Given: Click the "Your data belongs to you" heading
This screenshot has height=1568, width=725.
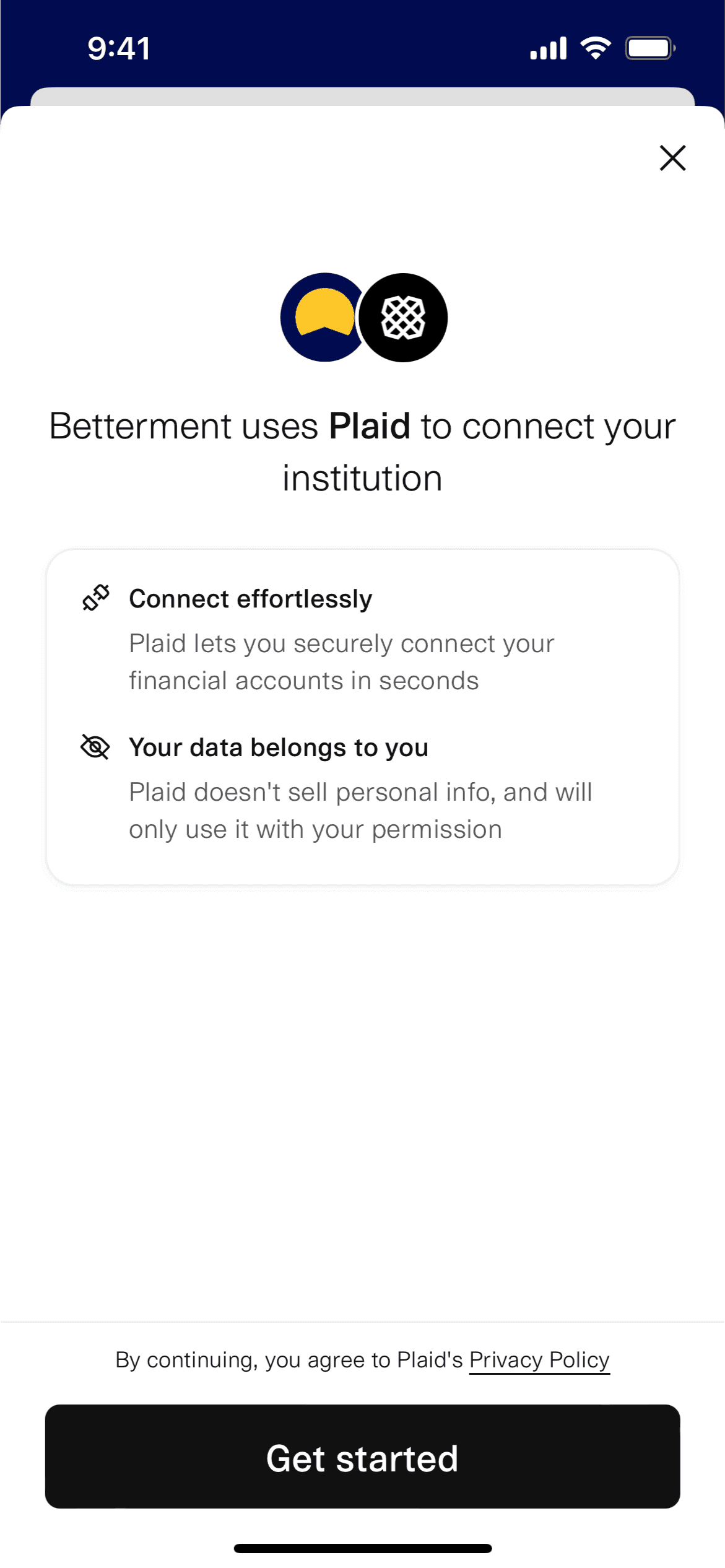Looking at the screenshot, I should [279, 747].
